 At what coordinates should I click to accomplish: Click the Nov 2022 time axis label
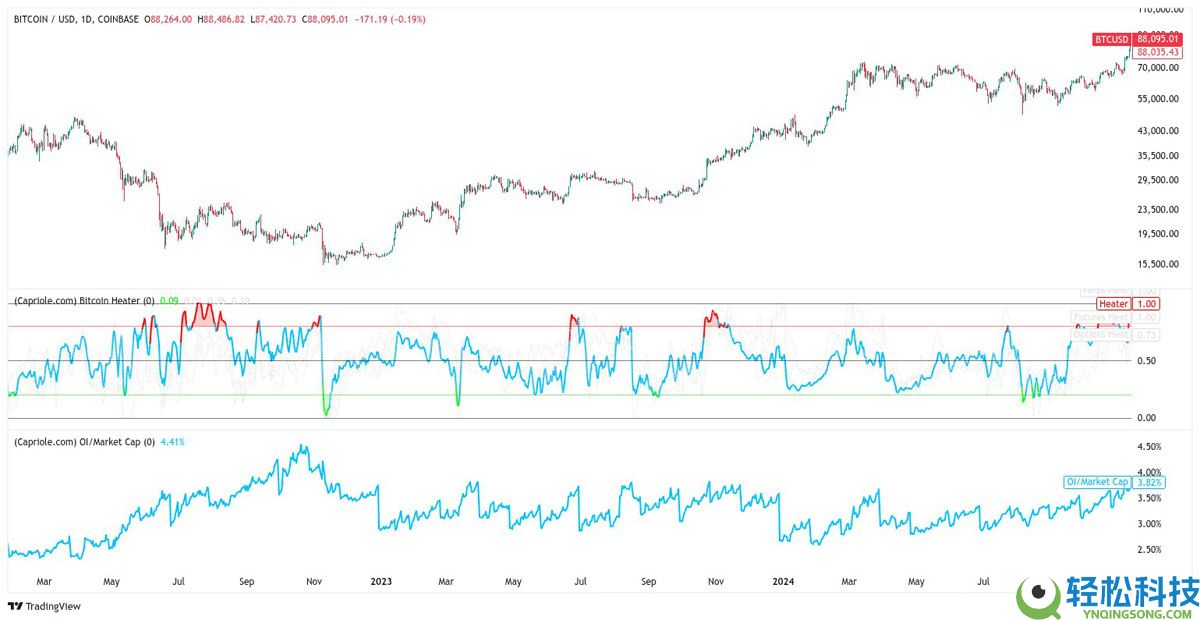pos(313,580)
